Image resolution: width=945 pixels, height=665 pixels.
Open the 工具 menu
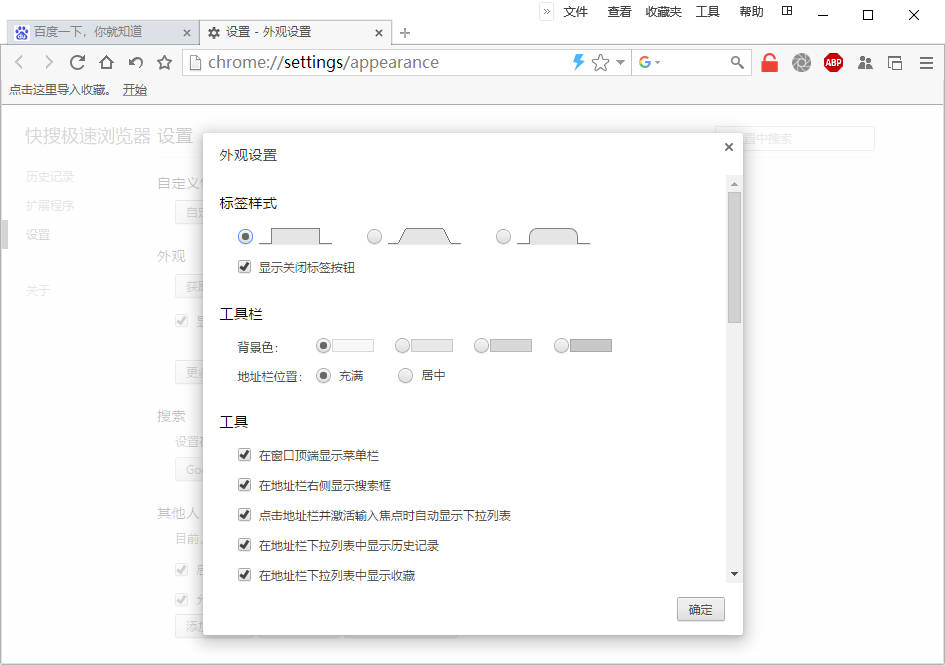click(707, 12)
